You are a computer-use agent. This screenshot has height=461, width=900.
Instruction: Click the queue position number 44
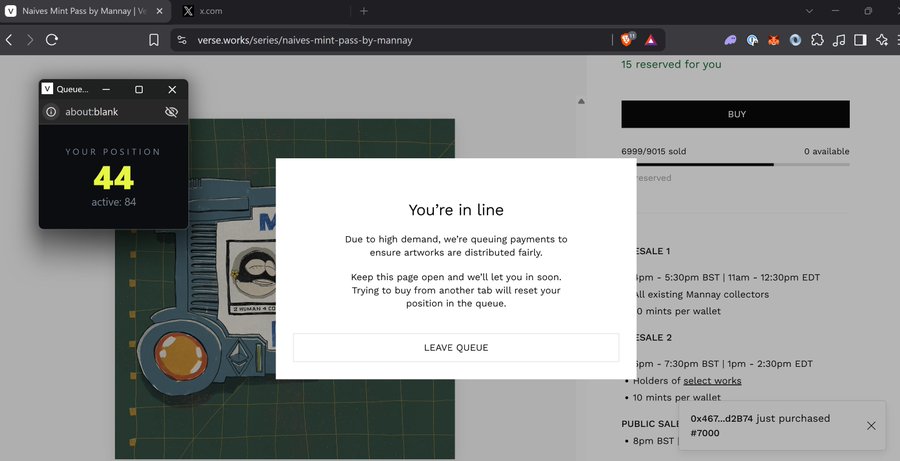point(114,178)
